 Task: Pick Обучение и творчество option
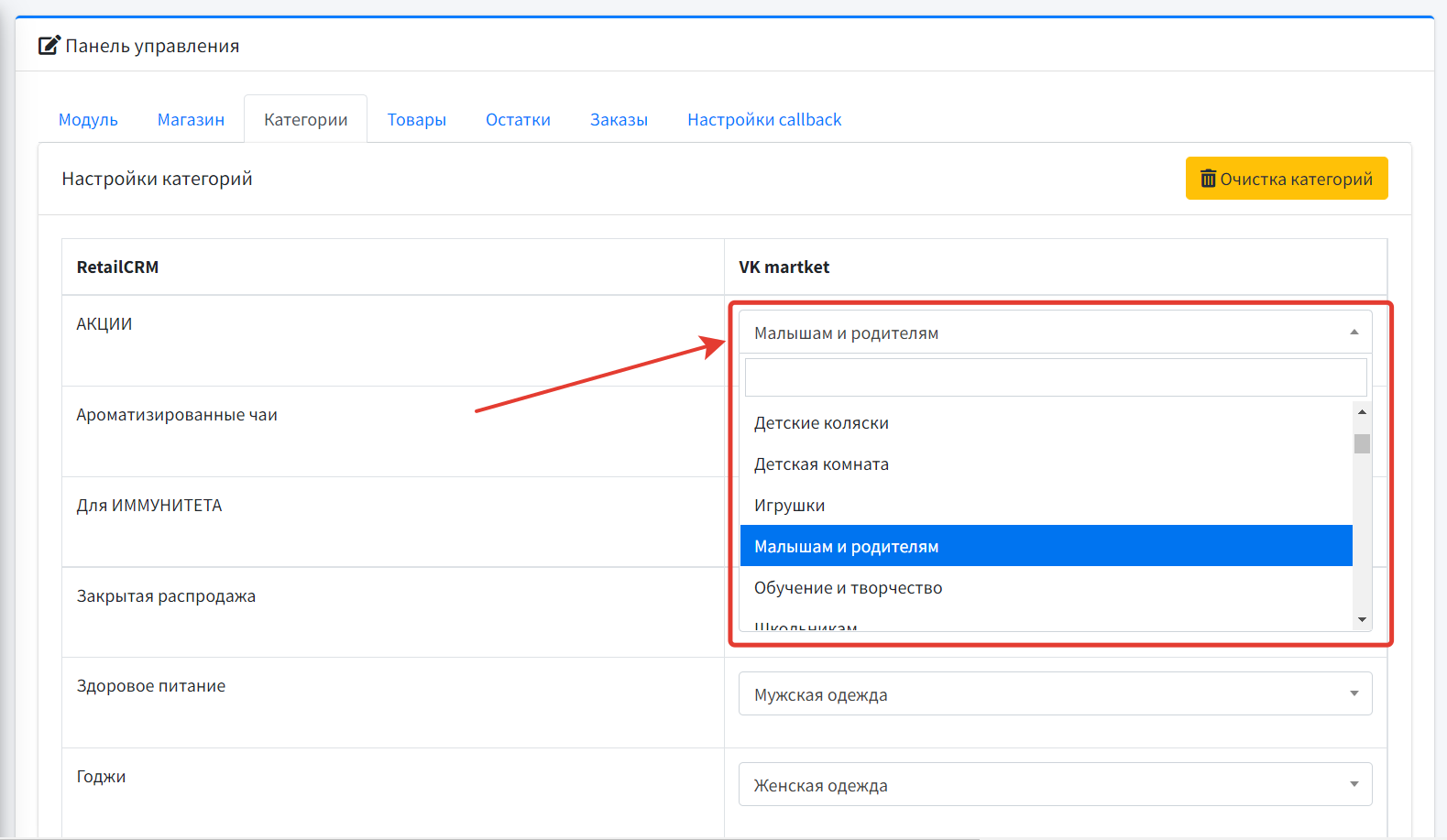[1046, 587]
